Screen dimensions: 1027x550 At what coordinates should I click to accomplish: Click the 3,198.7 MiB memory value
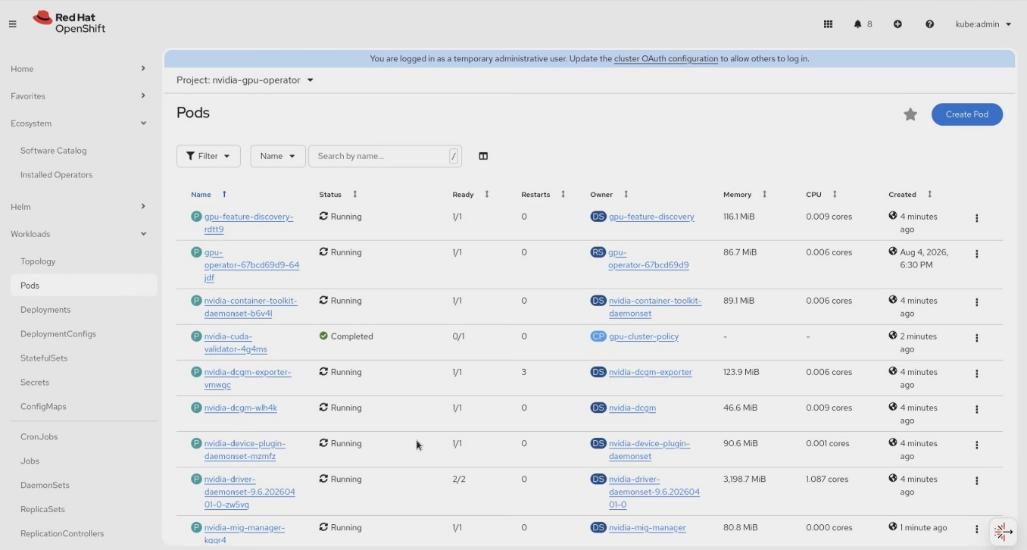coord(744,479)
